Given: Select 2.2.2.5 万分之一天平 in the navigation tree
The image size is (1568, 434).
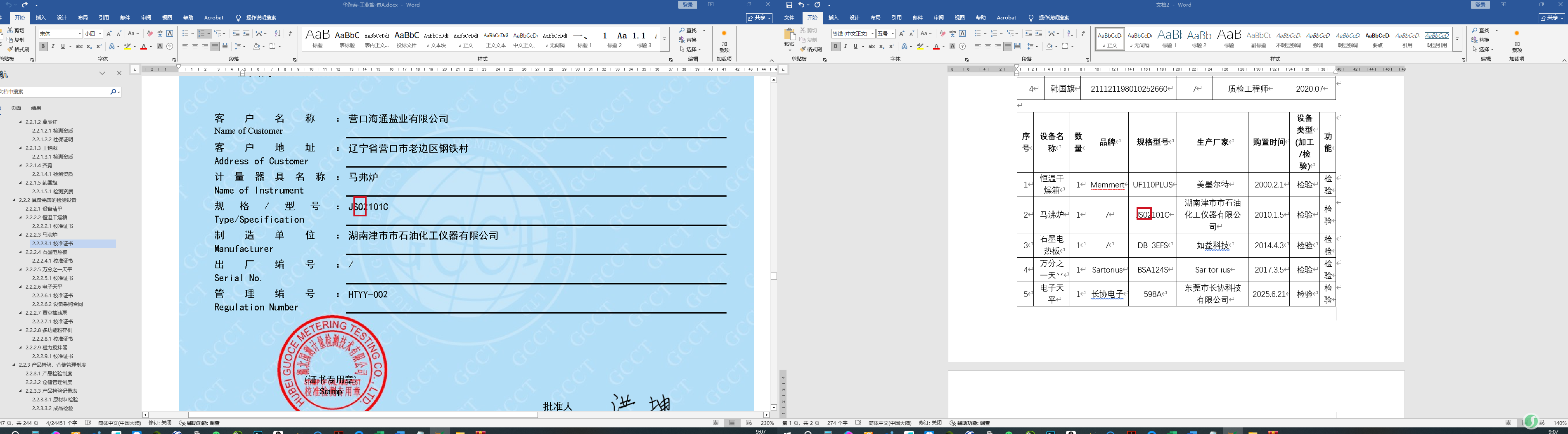Looking at the screenshot, I should point(49,270).
